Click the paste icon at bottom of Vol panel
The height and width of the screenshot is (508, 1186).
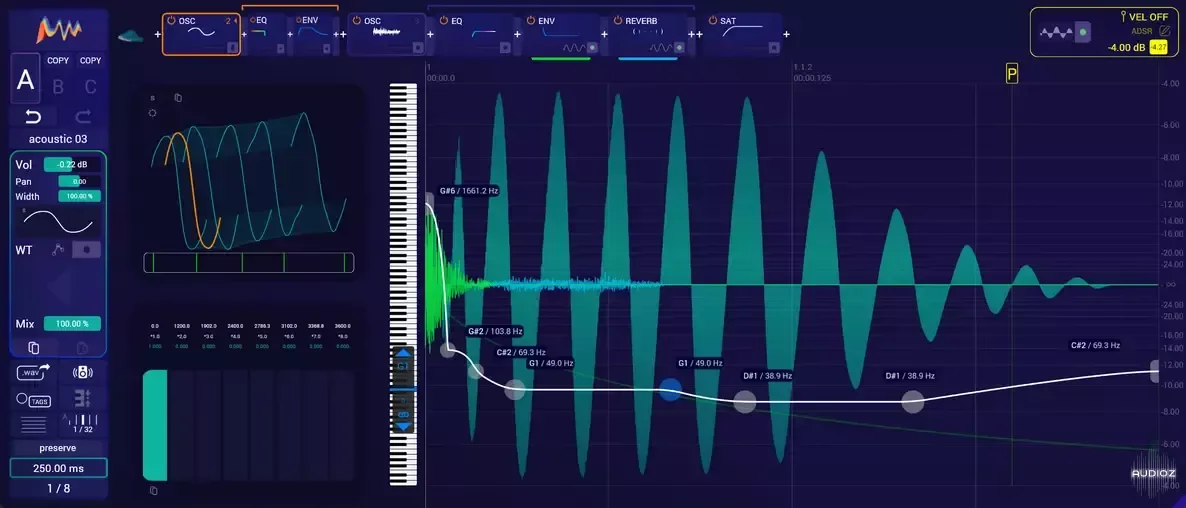click(x=82, y=348)
